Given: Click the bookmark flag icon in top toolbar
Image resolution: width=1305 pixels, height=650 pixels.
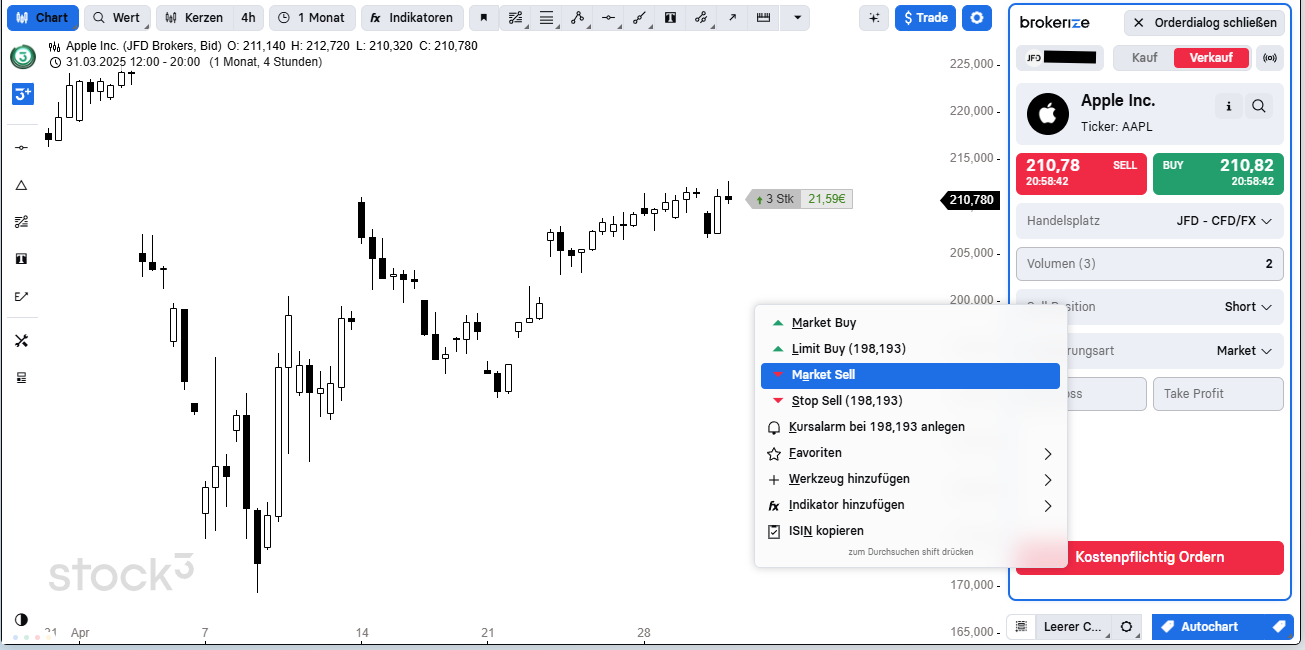Looking at the screenshot, I should point(484,18).
